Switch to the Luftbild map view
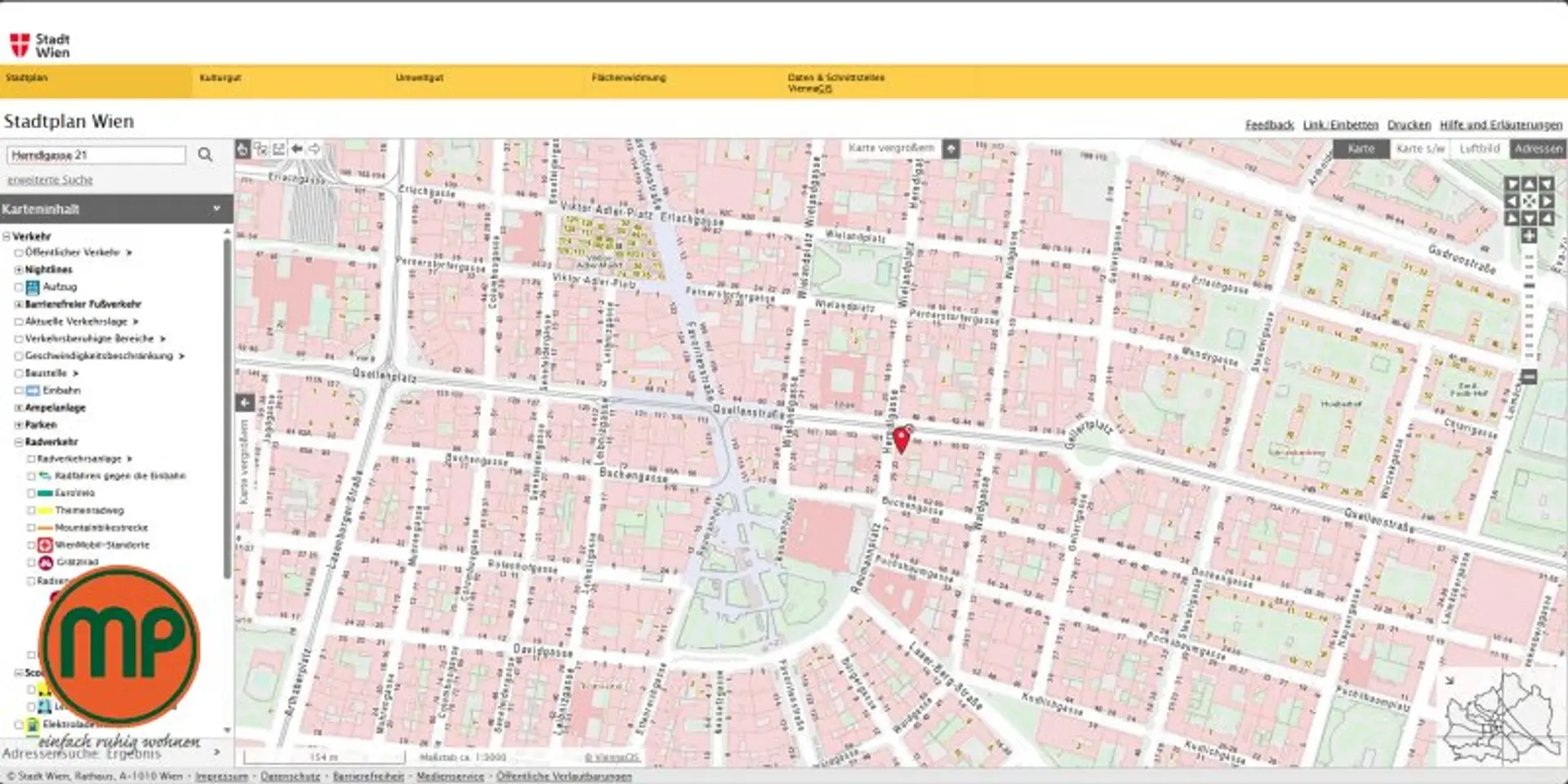Image resolution: width=1568 pixels, height=784 pixels. click(1480, 149)
